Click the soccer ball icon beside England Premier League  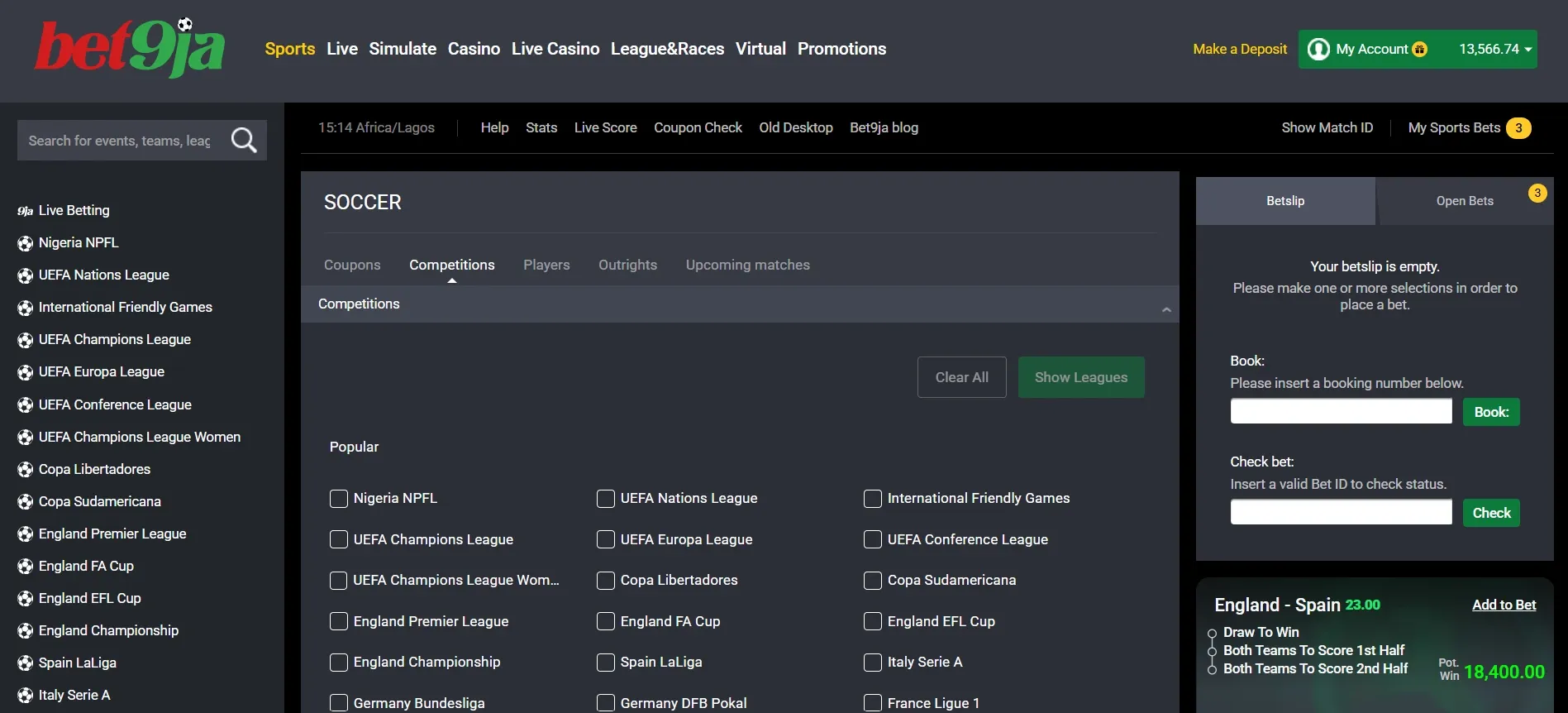(x=26, y=534)
